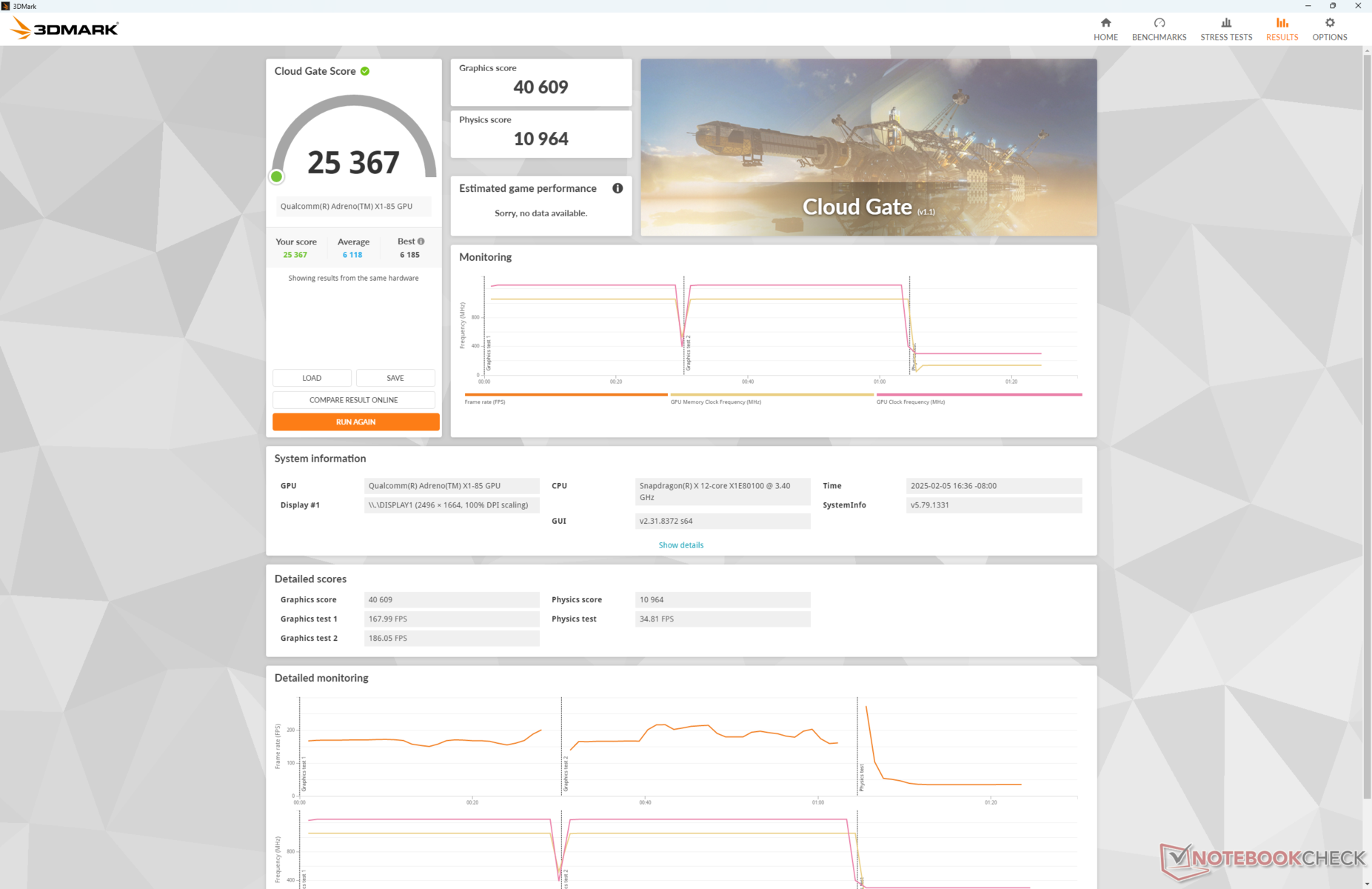Click the green validation check beside Cloud Gate Score
1372x889 pixels.
pos(365,71)
